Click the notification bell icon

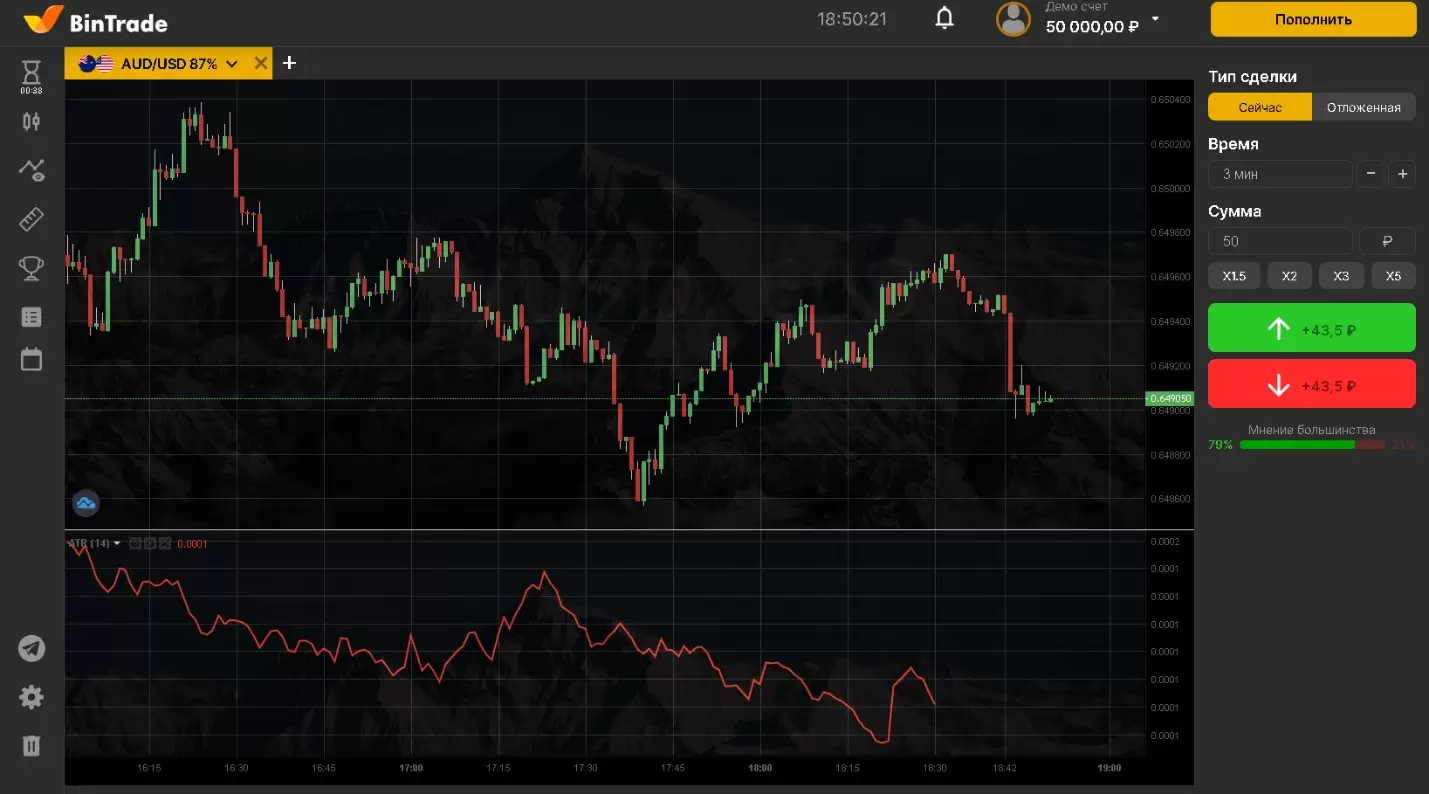pyautogui.click(x=944, y=19)
